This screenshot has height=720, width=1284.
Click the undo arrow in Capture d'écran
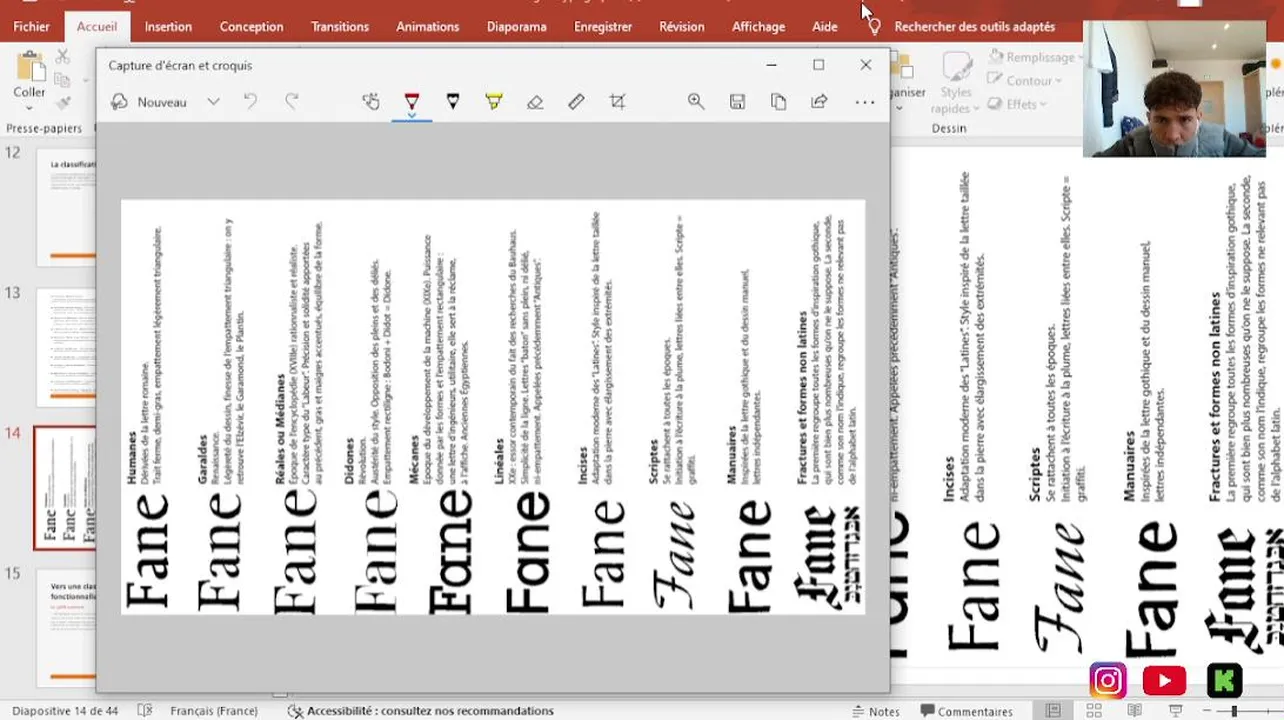pos(251,101)
